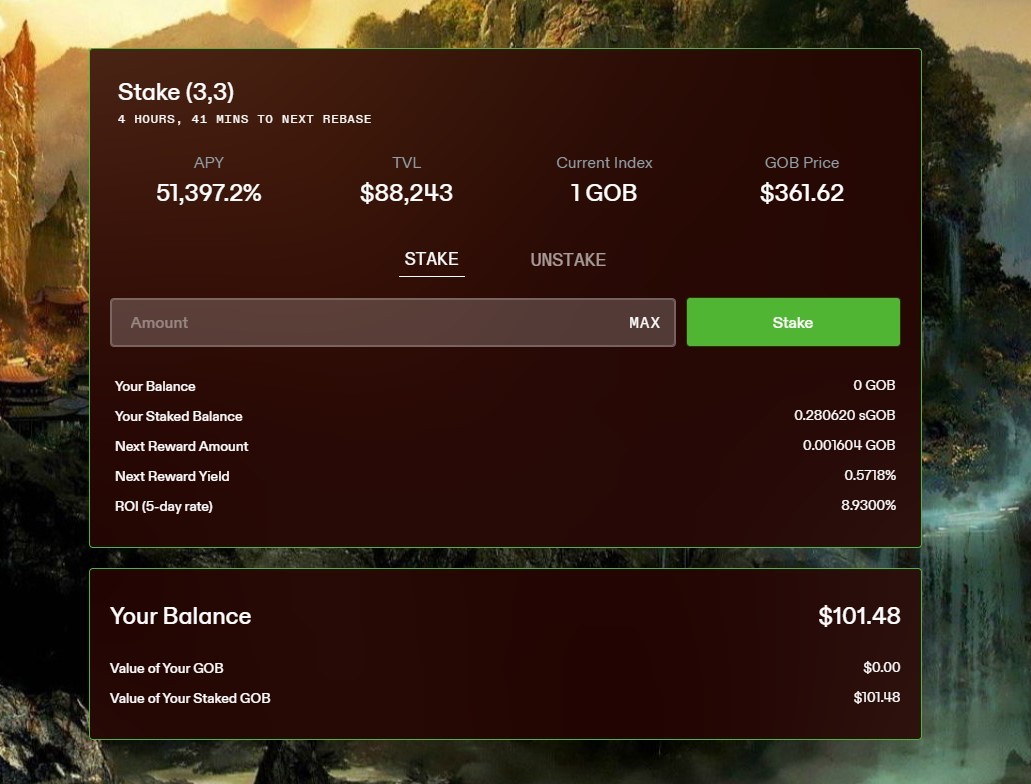Viewport: 1031px width, 784px height.
Task: Switch to the UNSTAKE tab
Action: pyautogui.click(x=568, y=260)
